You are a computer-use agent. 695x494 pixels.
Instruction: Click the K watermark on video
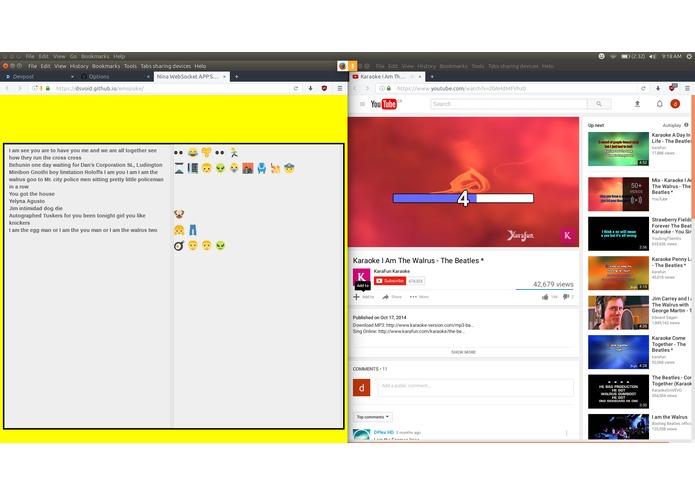coord(567,235)
